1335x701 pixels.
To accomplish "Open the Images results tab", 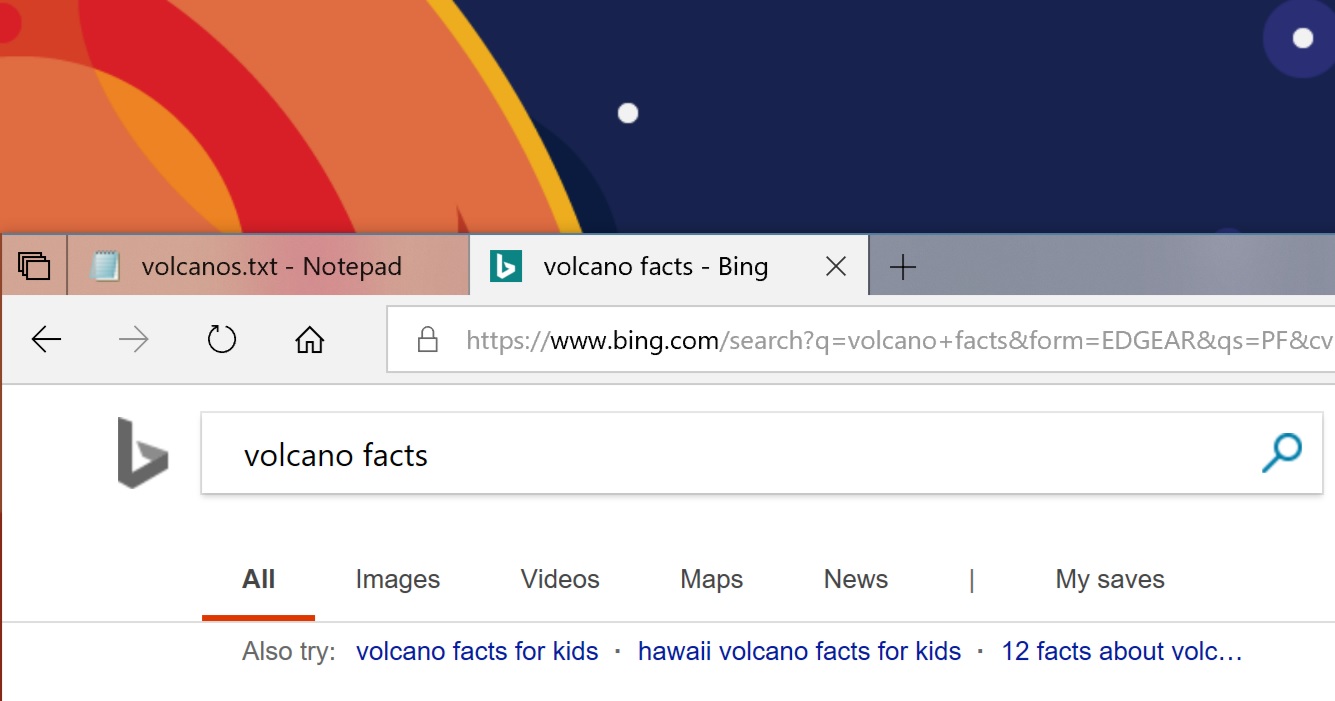I will (x=398, y=579).
